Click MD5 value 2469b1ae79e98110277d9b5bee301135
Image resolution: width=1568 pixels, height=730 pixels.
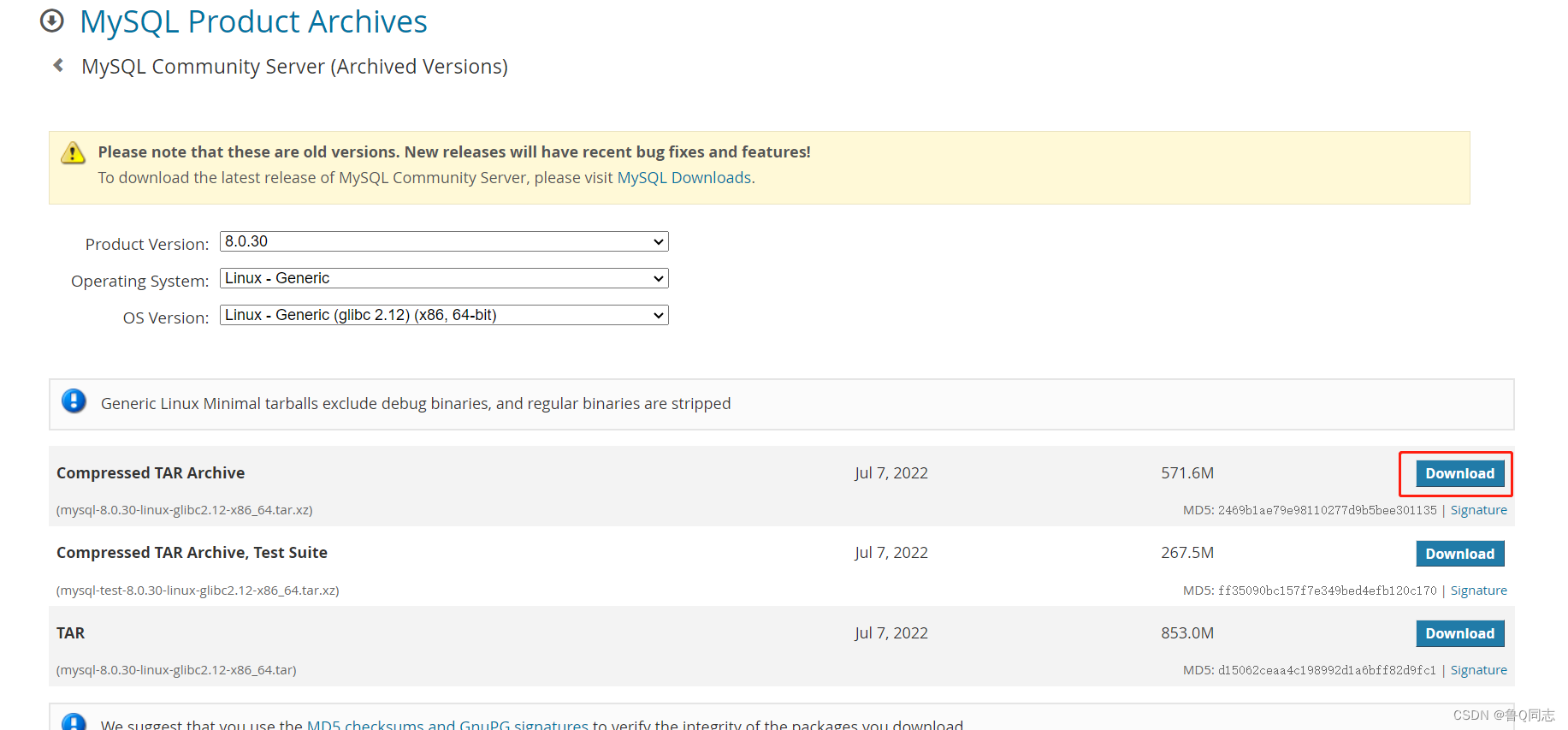tap(1327, 510)
